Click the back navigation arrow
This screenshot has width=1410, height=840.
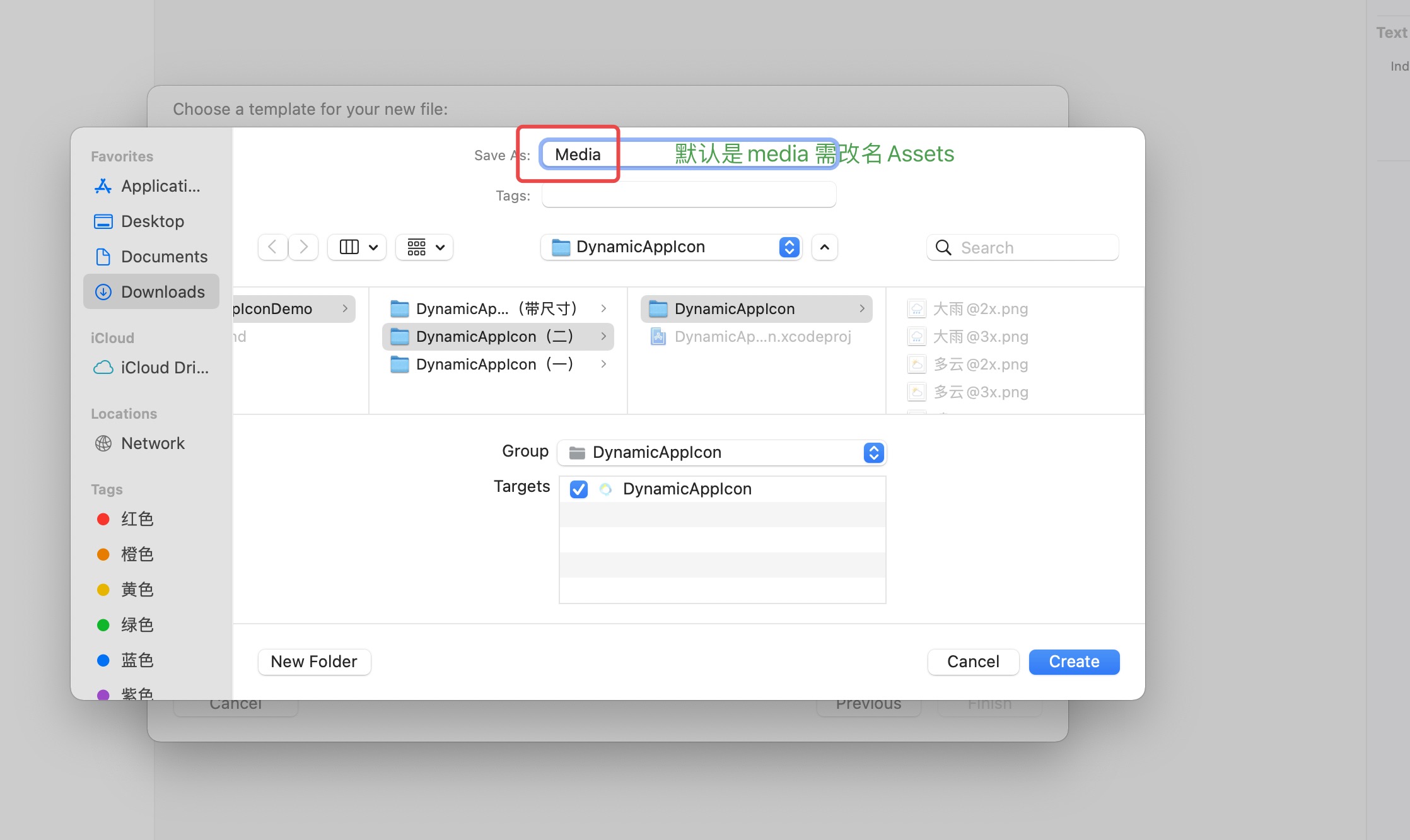(x=272, y=247)
